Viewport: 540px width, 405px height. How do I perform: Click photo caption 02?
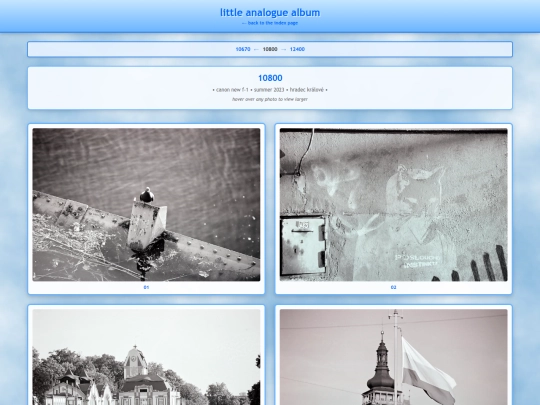(394, 287)
